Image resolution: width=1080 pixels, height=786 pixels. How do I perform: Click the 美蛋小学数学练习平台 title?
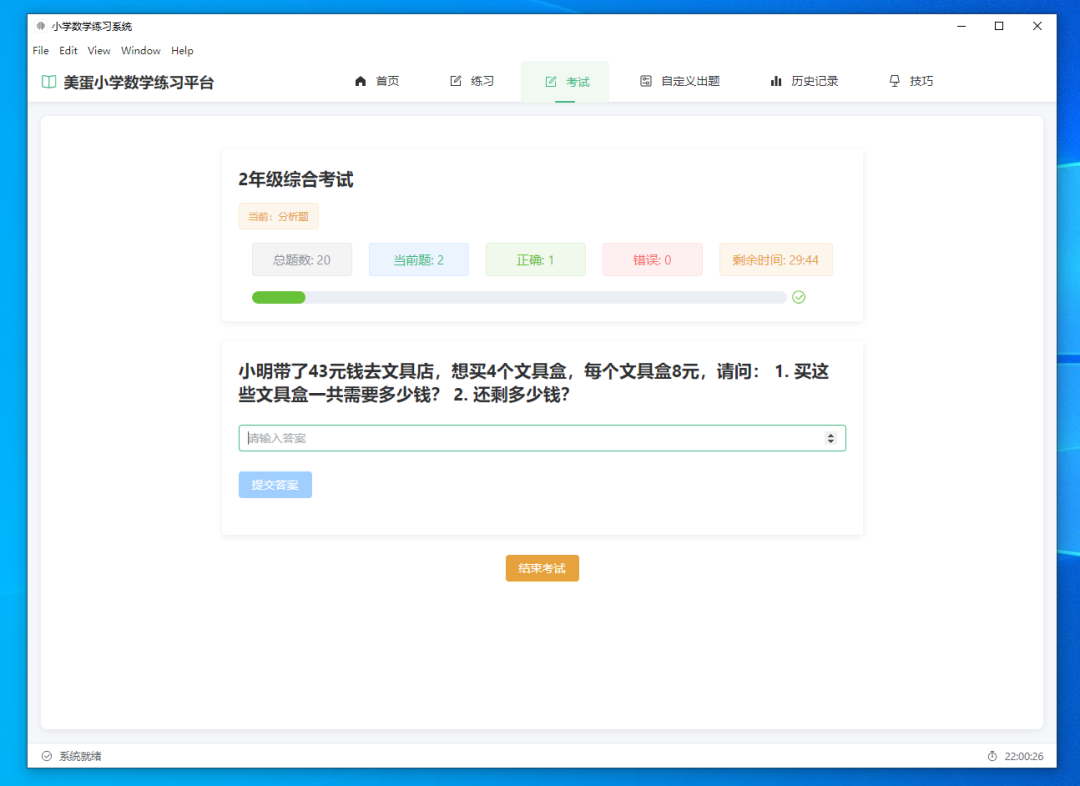pyautogui.click(x=138, y=83)
